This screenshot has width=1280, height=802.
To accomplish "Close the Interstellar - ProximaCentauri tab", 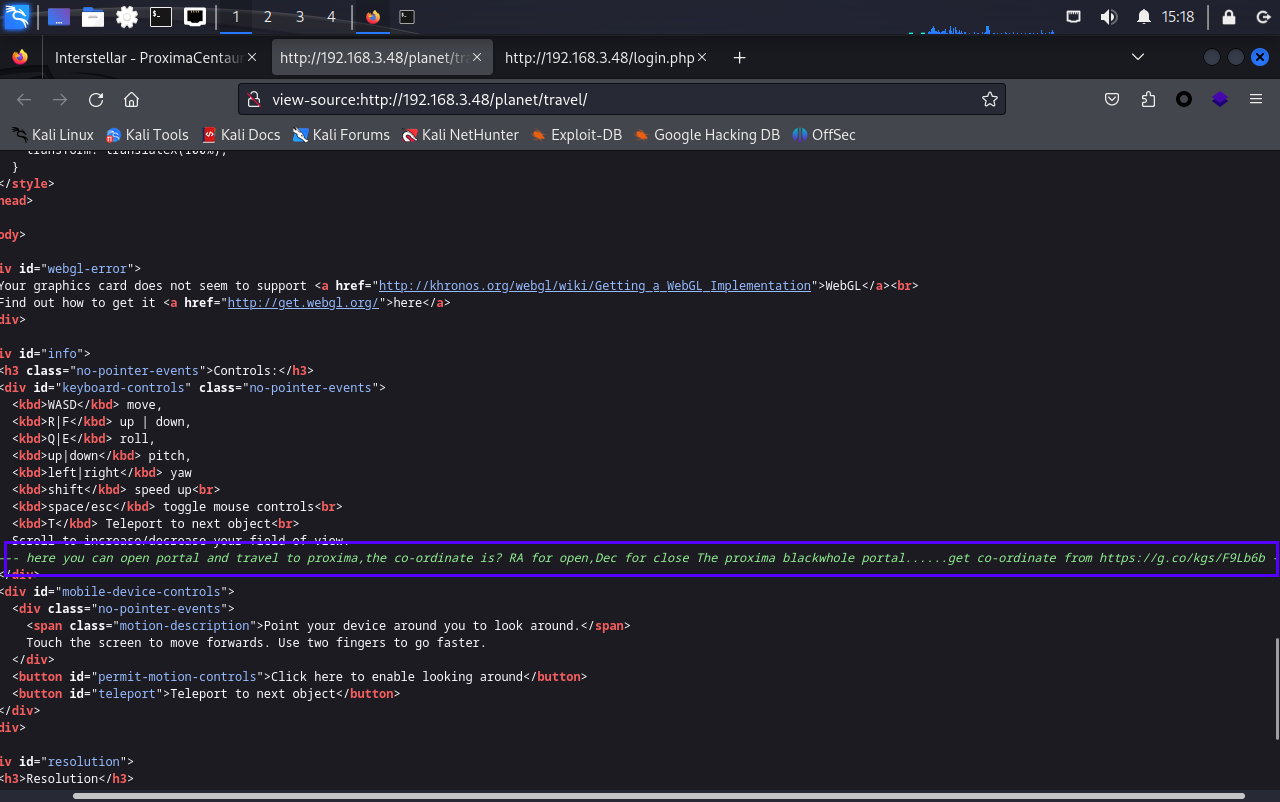I will click(252, 58).
